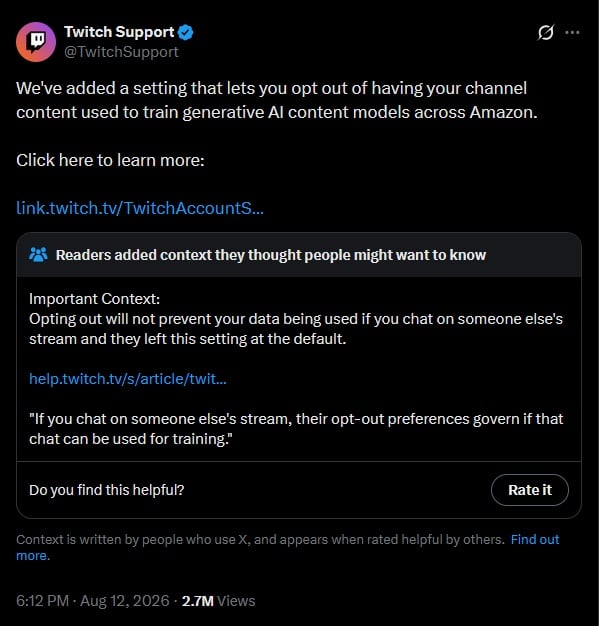Click the Twitch Support display name
This screenshot has height=626, width=599.
click(x=119, y=32)
